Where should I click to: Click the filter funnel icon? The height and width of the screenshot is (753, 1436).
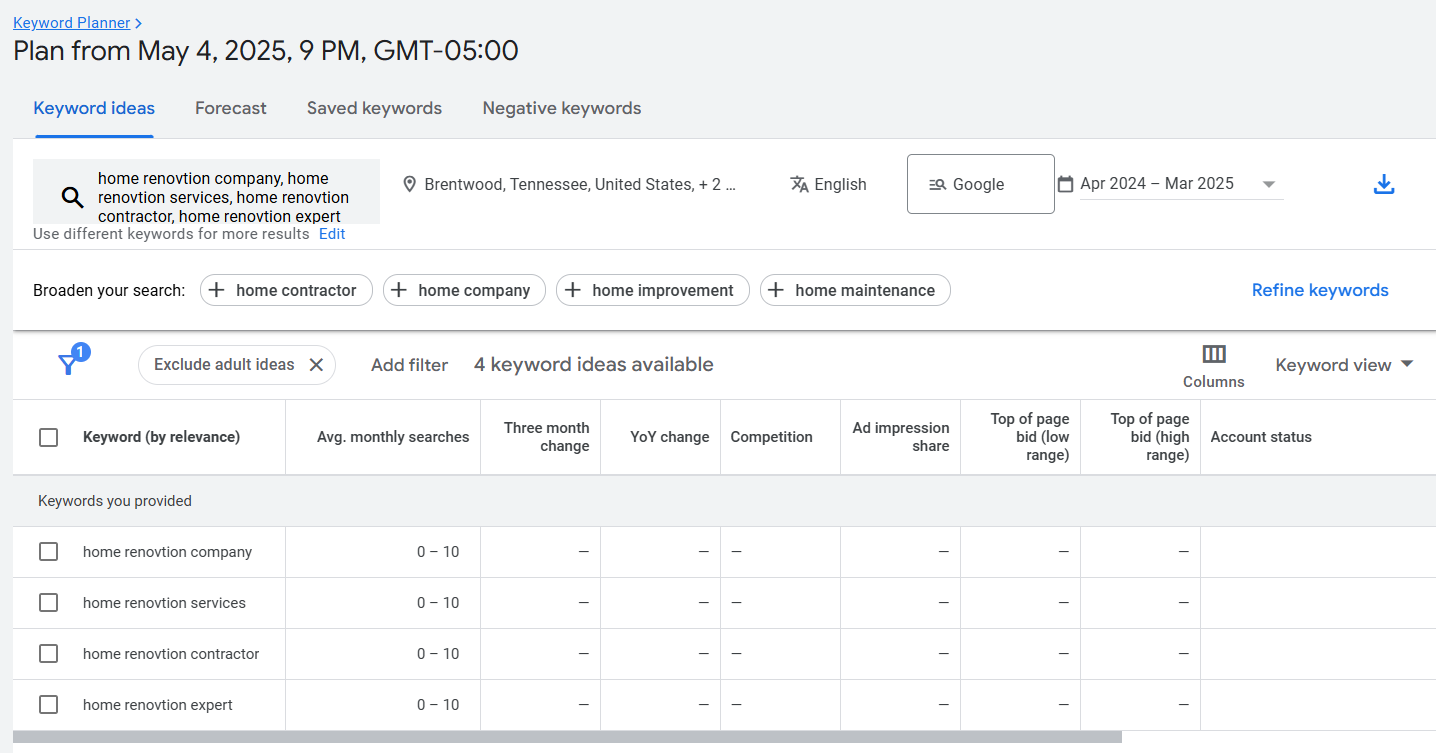point(68,364)
